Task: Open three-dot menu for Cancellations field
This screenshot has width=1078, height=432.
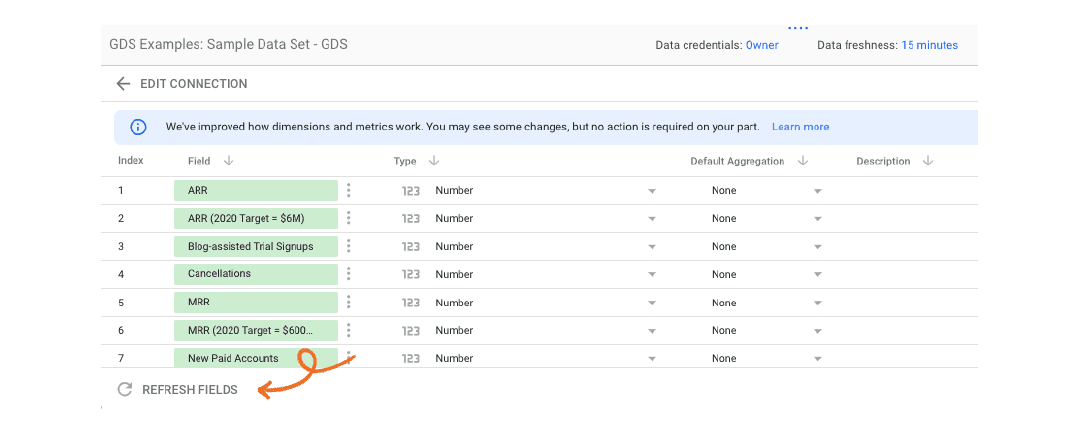Action: (x=349, y=274)
